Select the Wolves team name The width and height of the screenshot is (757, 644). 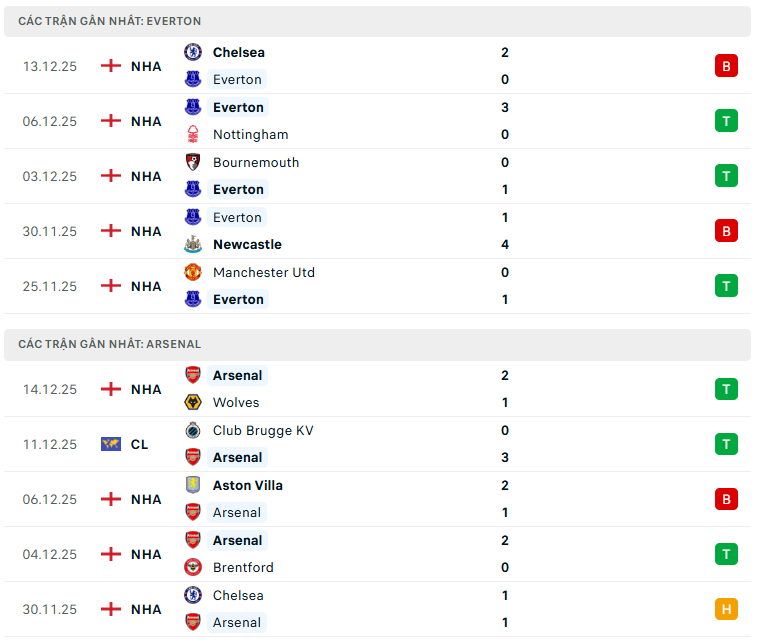pyautogui.click(x=236, y=403)
